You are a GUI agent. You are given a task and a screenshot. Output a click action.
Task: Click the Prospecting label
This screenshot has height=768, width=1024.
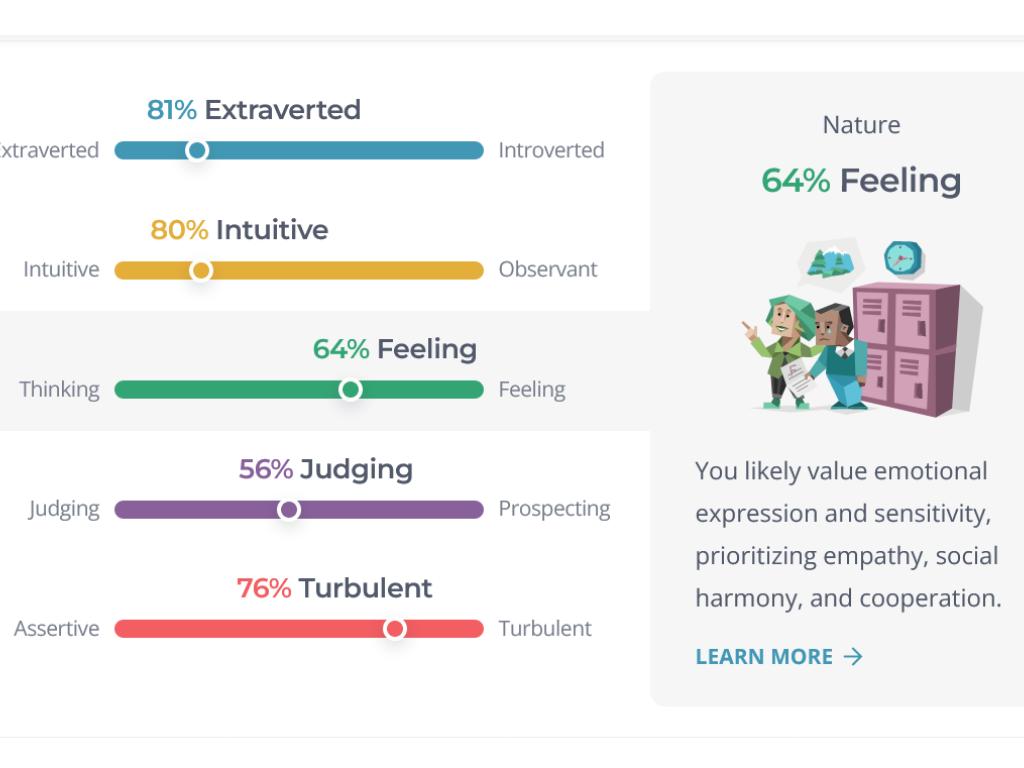(554, 509)
